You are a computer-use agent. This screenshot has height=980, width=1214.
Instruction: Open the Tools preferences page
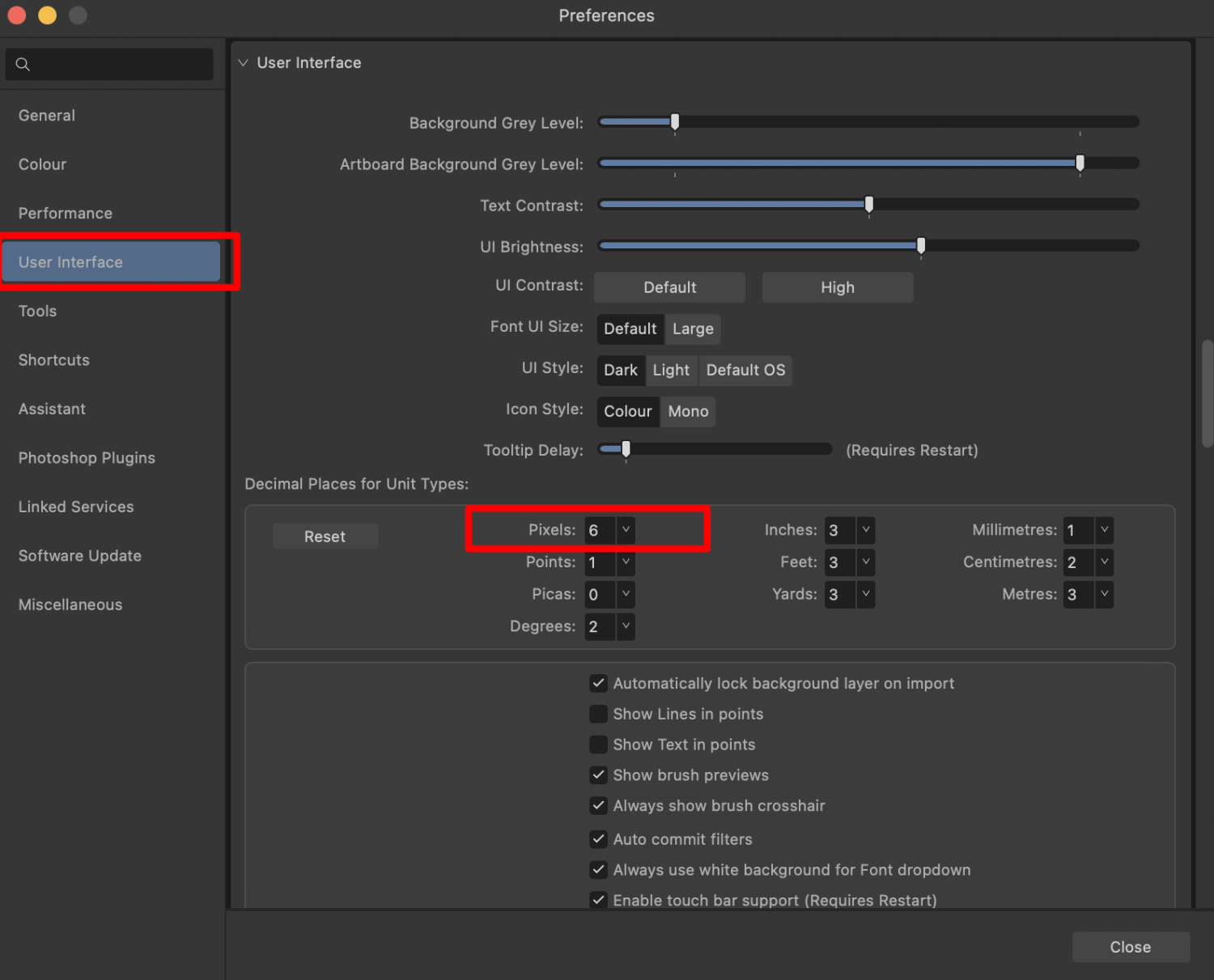click(37, 311)
